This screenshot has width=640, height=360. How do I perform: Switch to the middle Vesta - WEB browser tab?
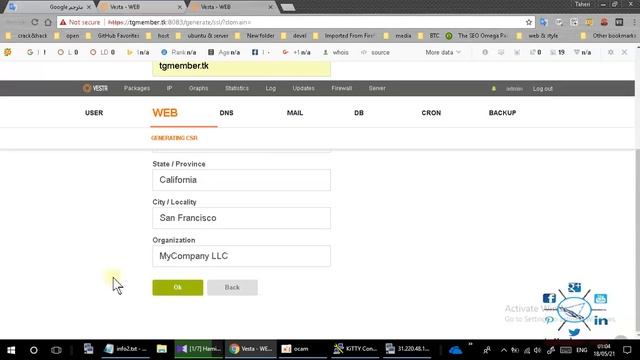[x=141, y=7]
